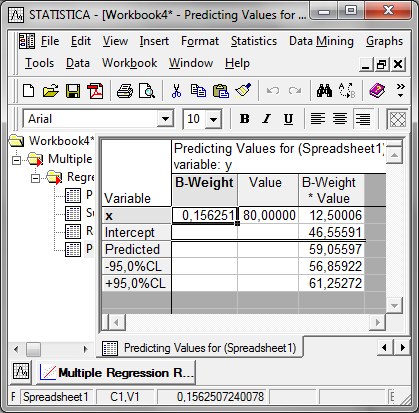Restore the inner workbook window
This screenshot has width=419, height=413.
click(x=382, y=64)
